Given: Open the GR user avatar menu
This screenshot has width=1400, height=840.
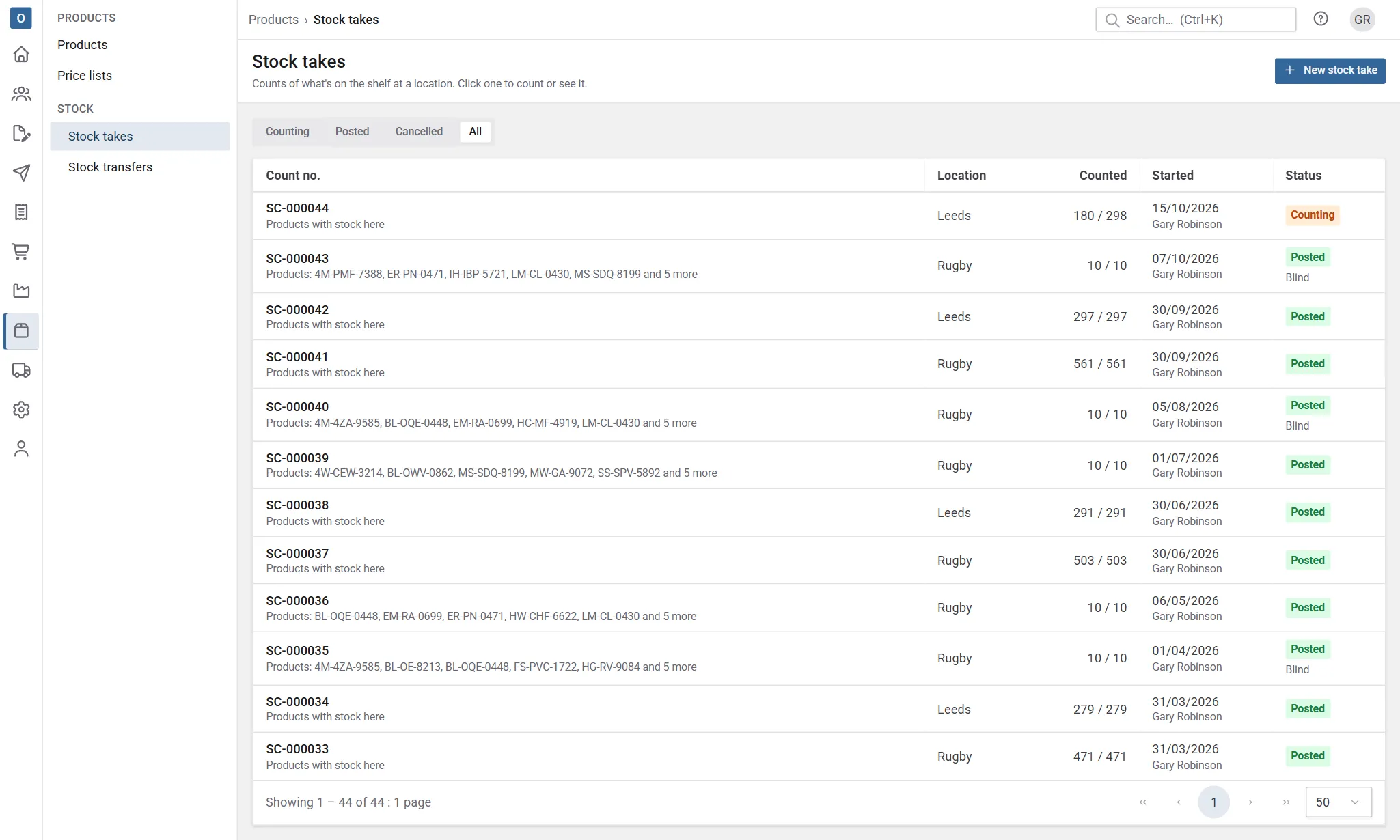Looking at the screenshot, I should [x=1362, y=19].
